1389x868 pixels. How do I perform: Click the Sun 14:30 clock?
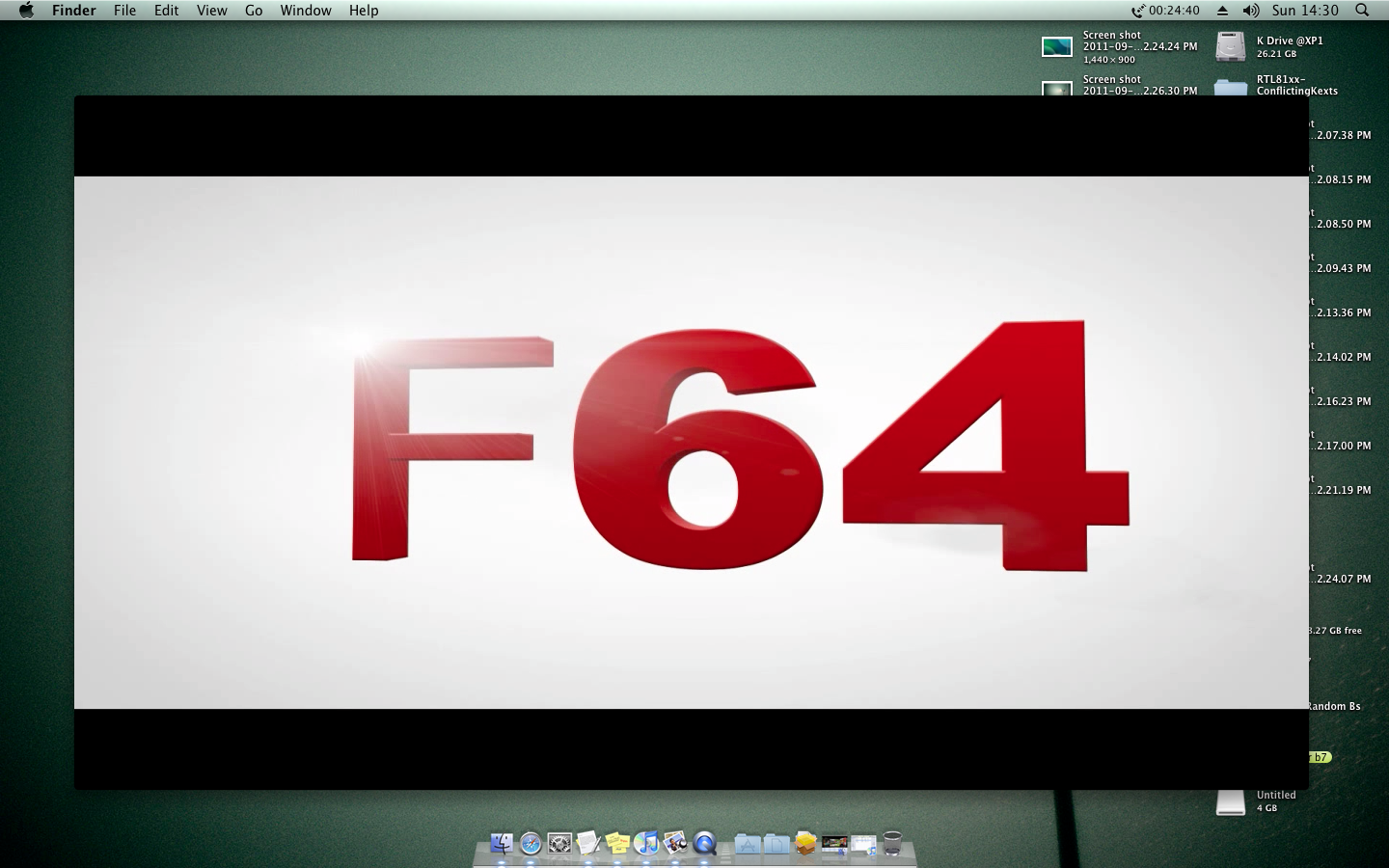click(x=1305, y=11)
